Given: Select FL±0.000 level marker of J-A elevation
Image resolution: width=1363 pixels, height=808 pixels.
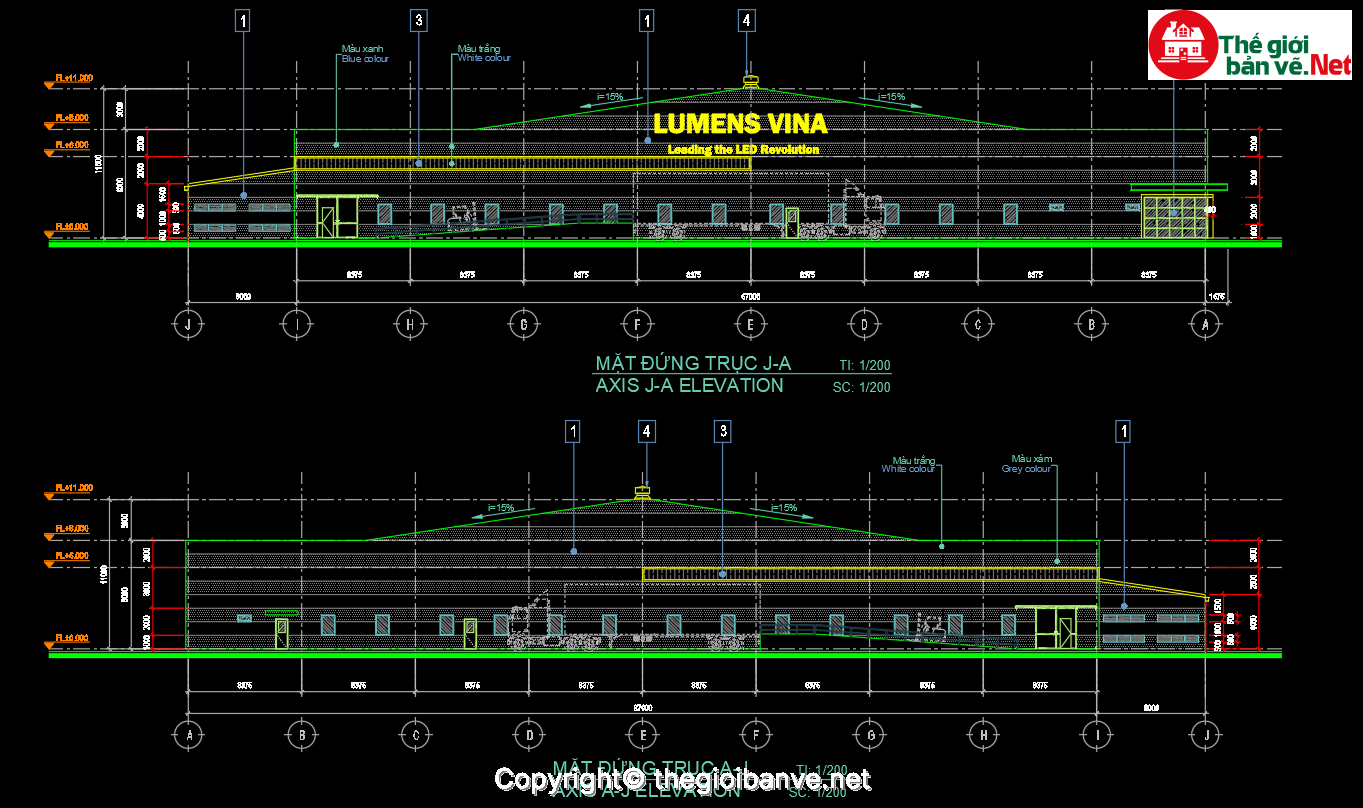Looking at the screenshot, I should (67, 229).
